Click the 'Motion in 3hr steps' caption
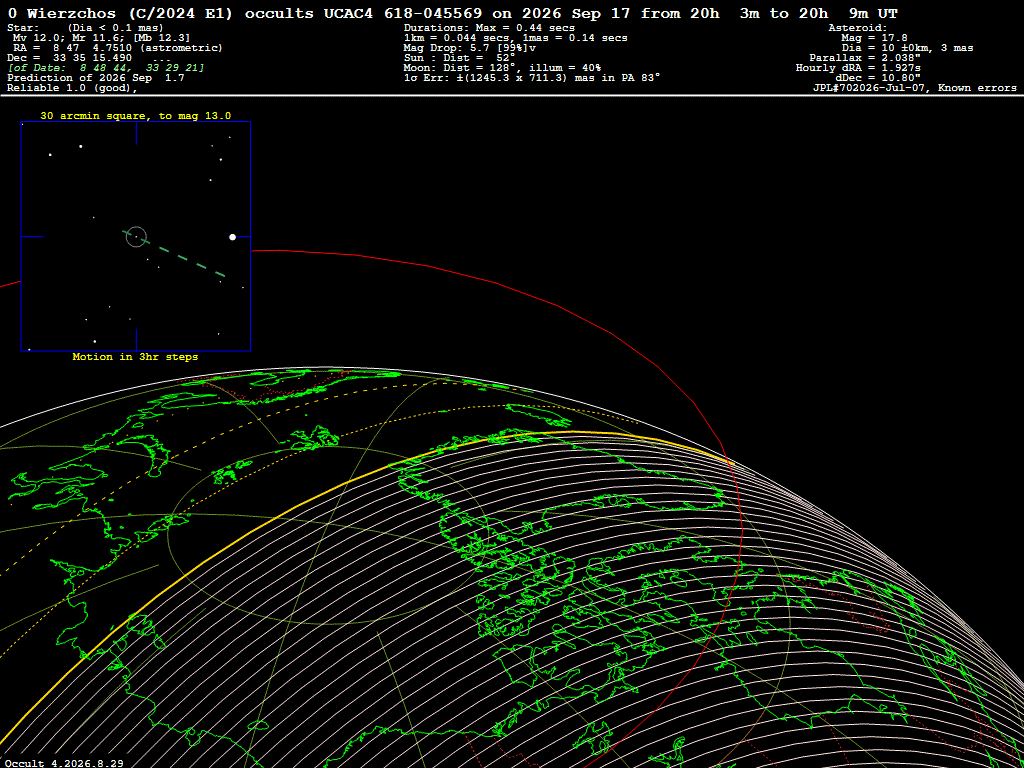 (x=135, y=357)
